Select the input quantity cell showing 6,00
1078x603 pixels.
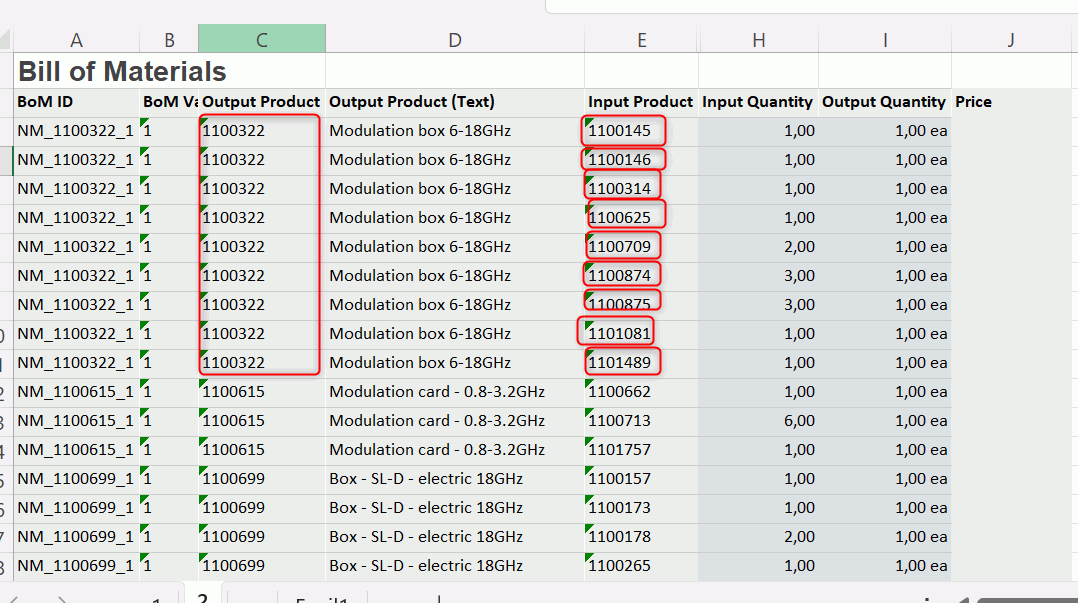[758, 421]
